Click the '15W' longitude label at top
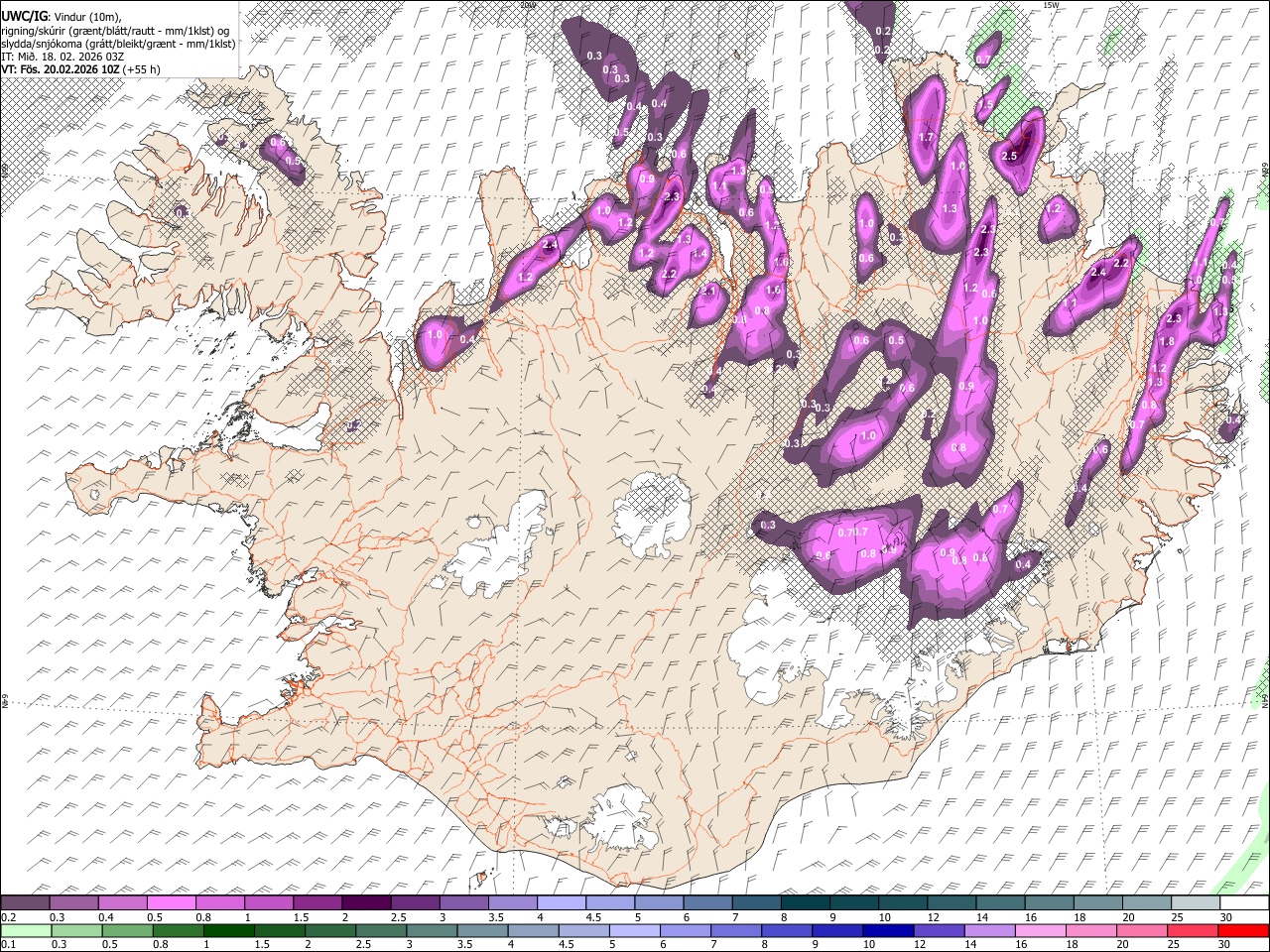The height and width of the screenshot is (952, 1270). coord(1051,5)
